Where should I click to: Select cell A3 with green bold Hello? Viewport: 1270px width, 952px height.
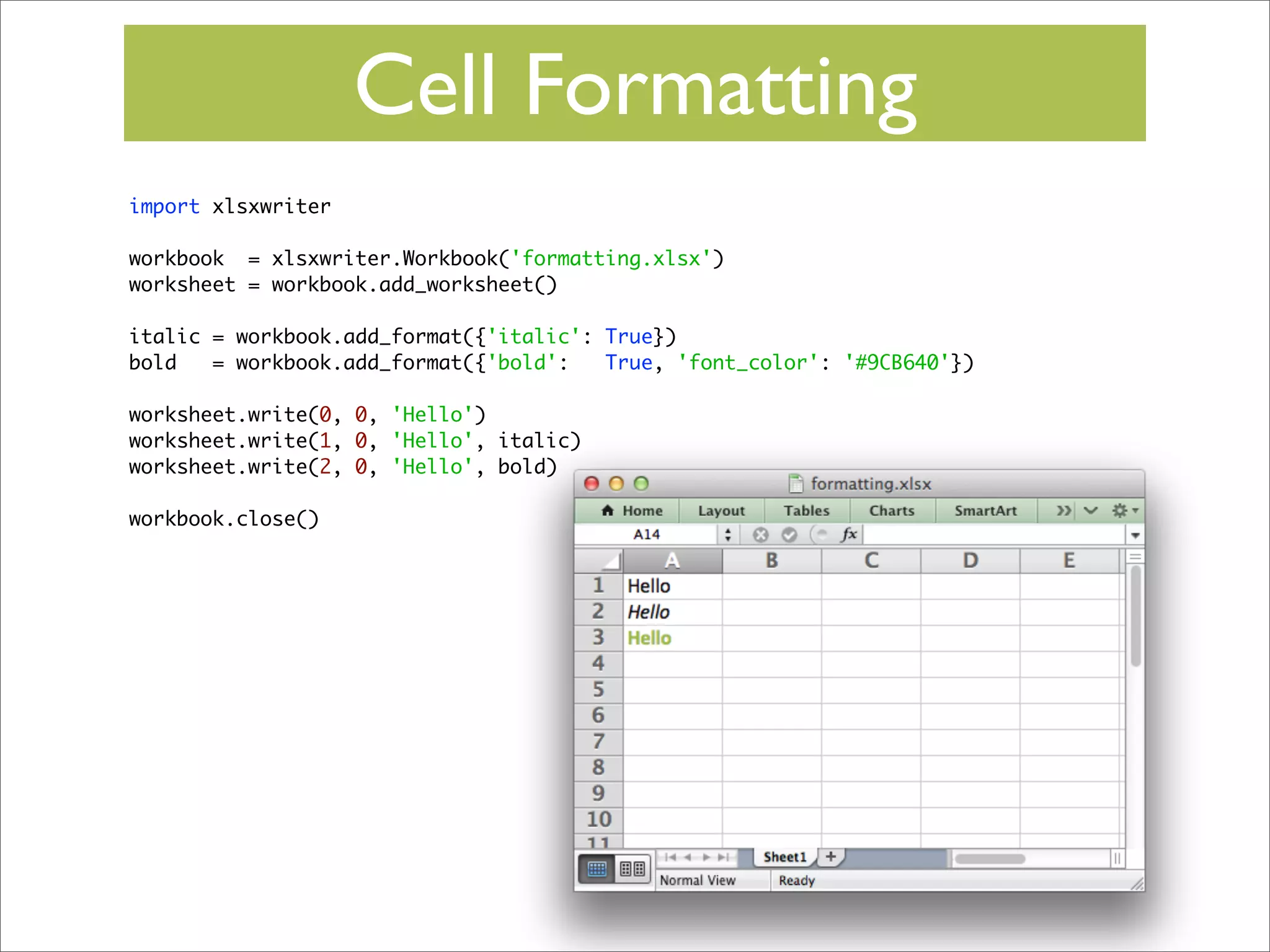coord(673,638)
